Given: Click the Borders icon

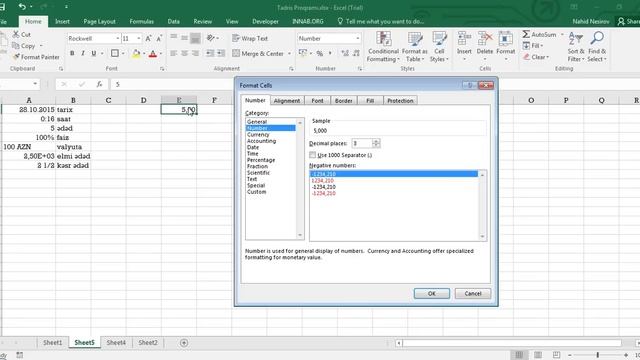Looking at the screenshot, I should [x=115, y=53].
